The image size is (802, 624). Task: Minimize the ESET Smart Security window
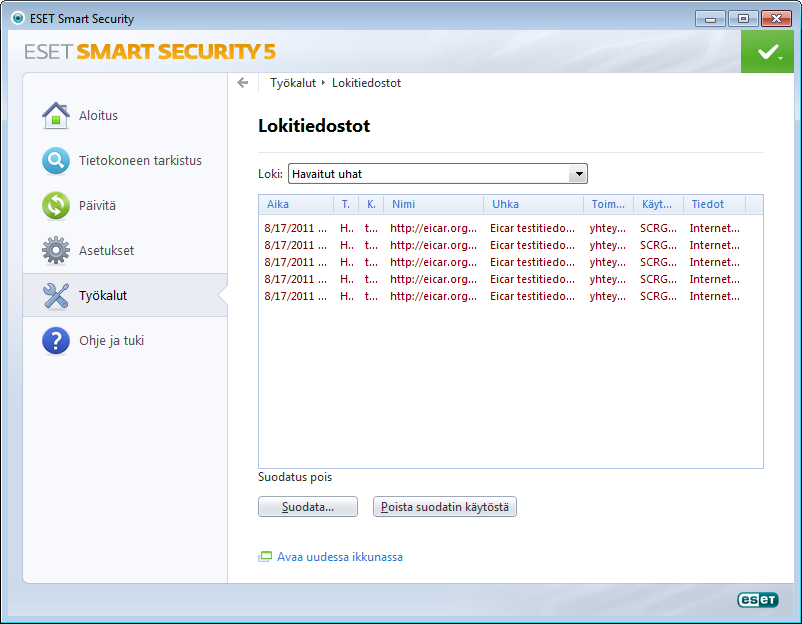point(710,19)
